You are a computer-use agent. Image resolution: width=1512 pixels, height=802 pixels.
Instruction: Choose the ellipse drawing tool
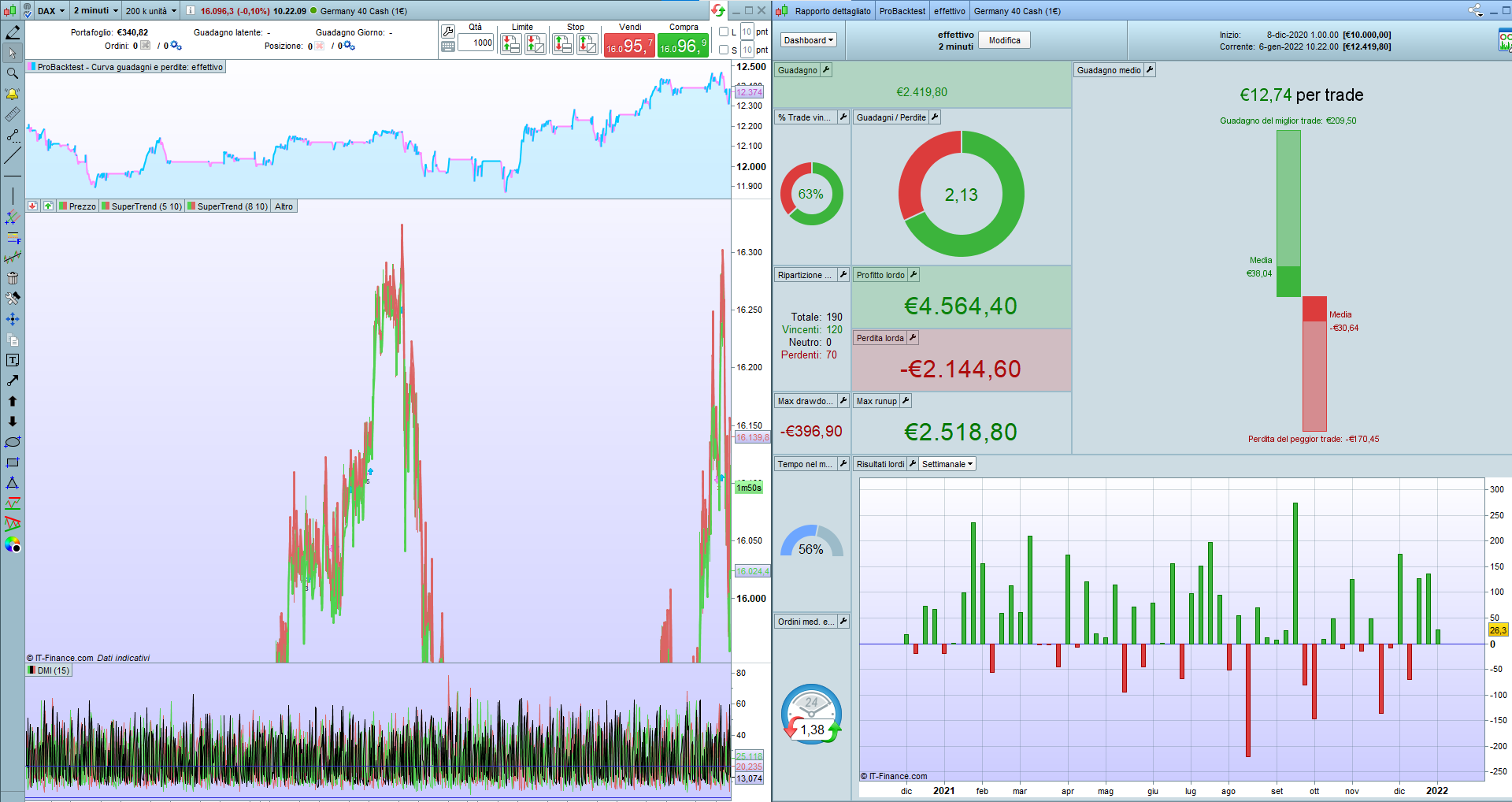click(x=13, y=442)
